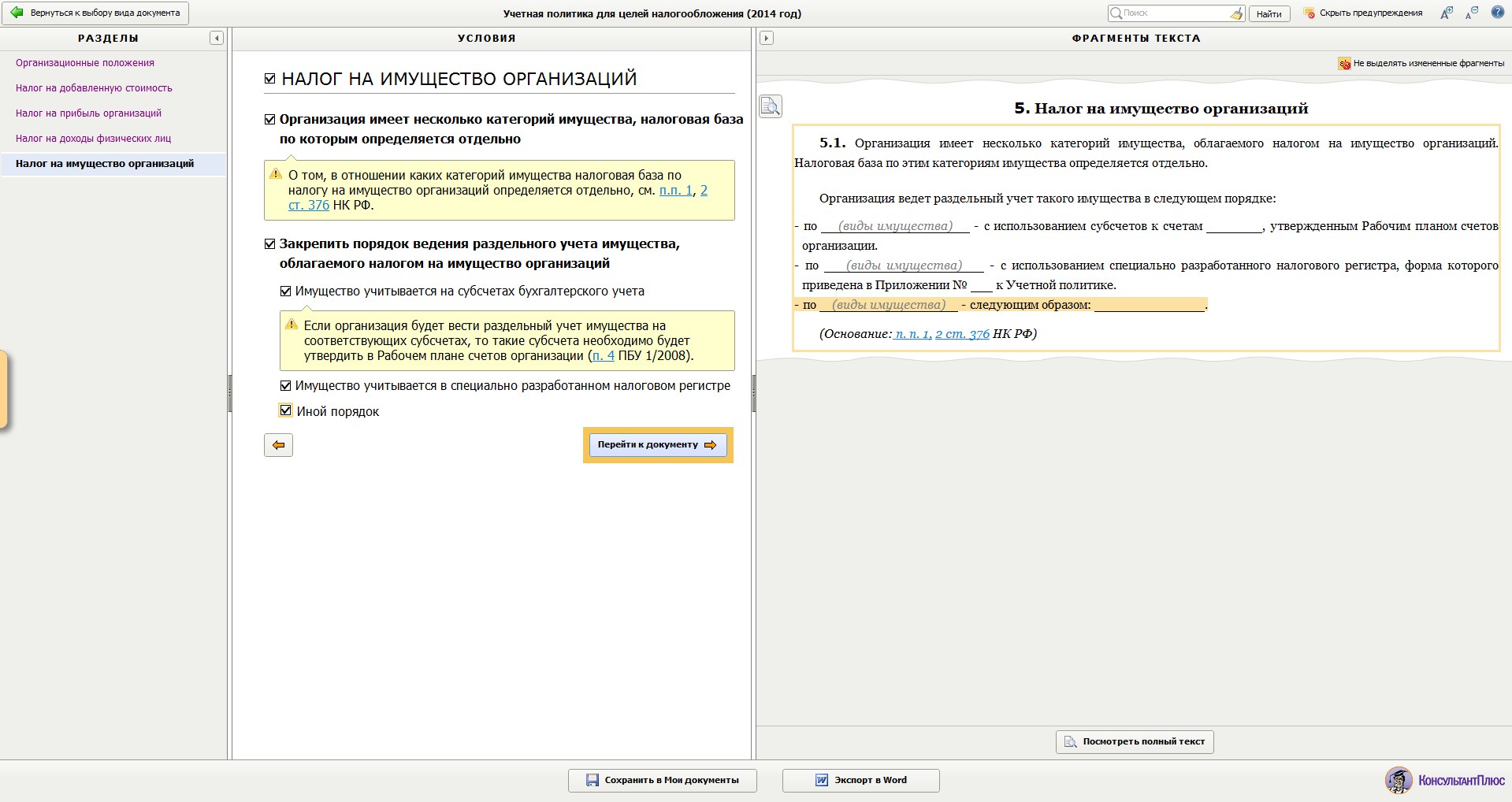This screenshot has height=802, width=1512.
Task: Uncheck the 'Иной порядок' checkbox
Action: (x=286, y=410)
